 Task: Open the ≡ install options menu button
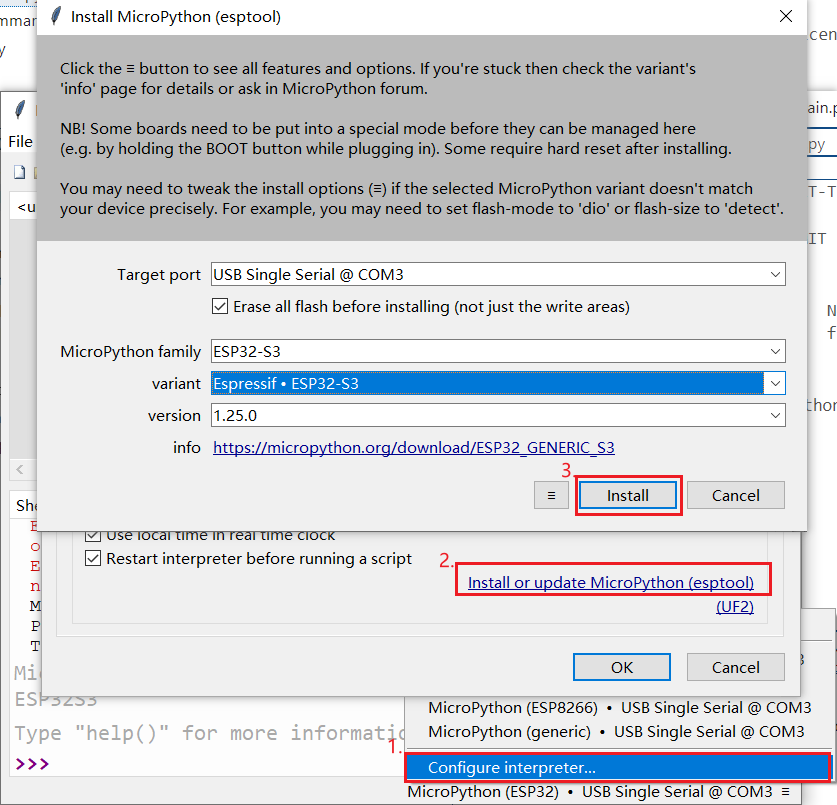pyautogui.click(x=551, y=495)
